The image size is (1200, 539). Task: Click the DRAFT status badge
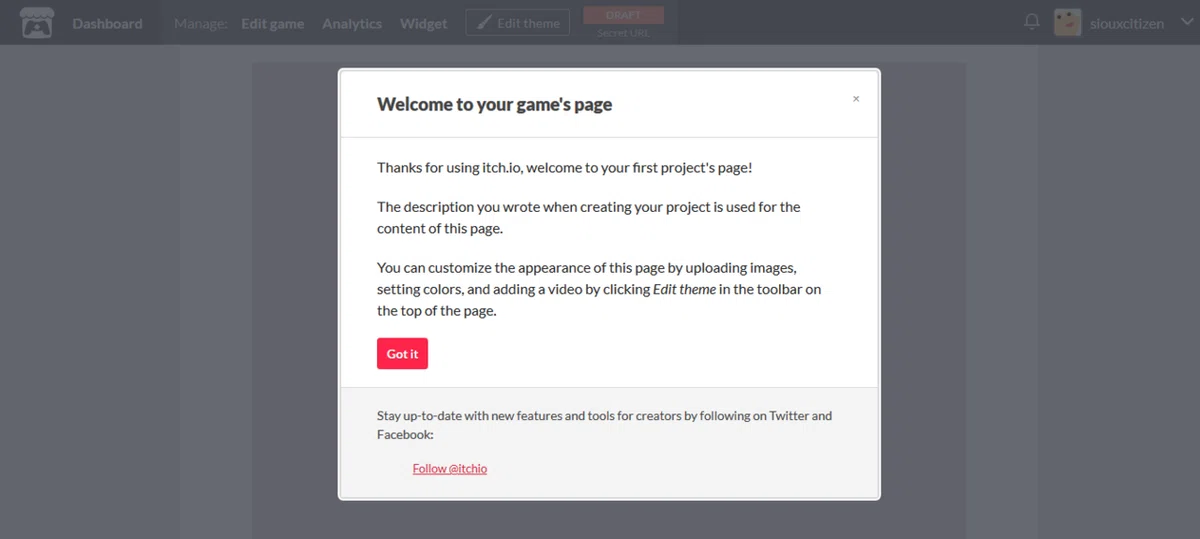(623, 15)
